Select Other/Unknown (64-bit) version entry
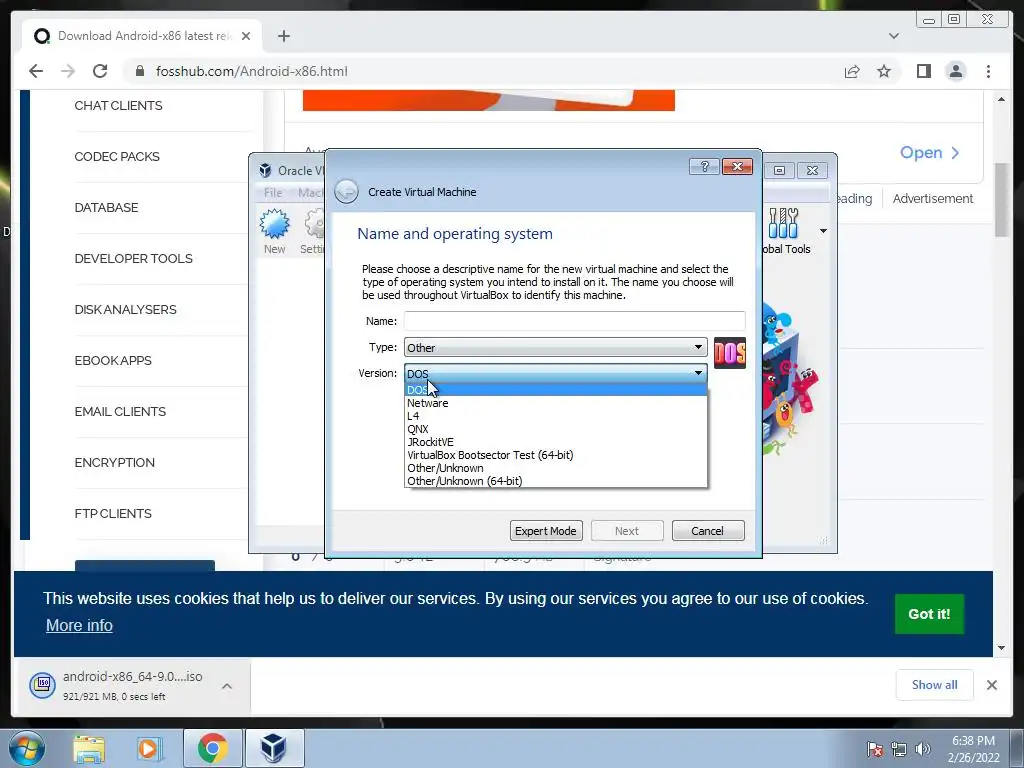Image resolution: width=1024 pixels, height=768 pixels. 555,481
